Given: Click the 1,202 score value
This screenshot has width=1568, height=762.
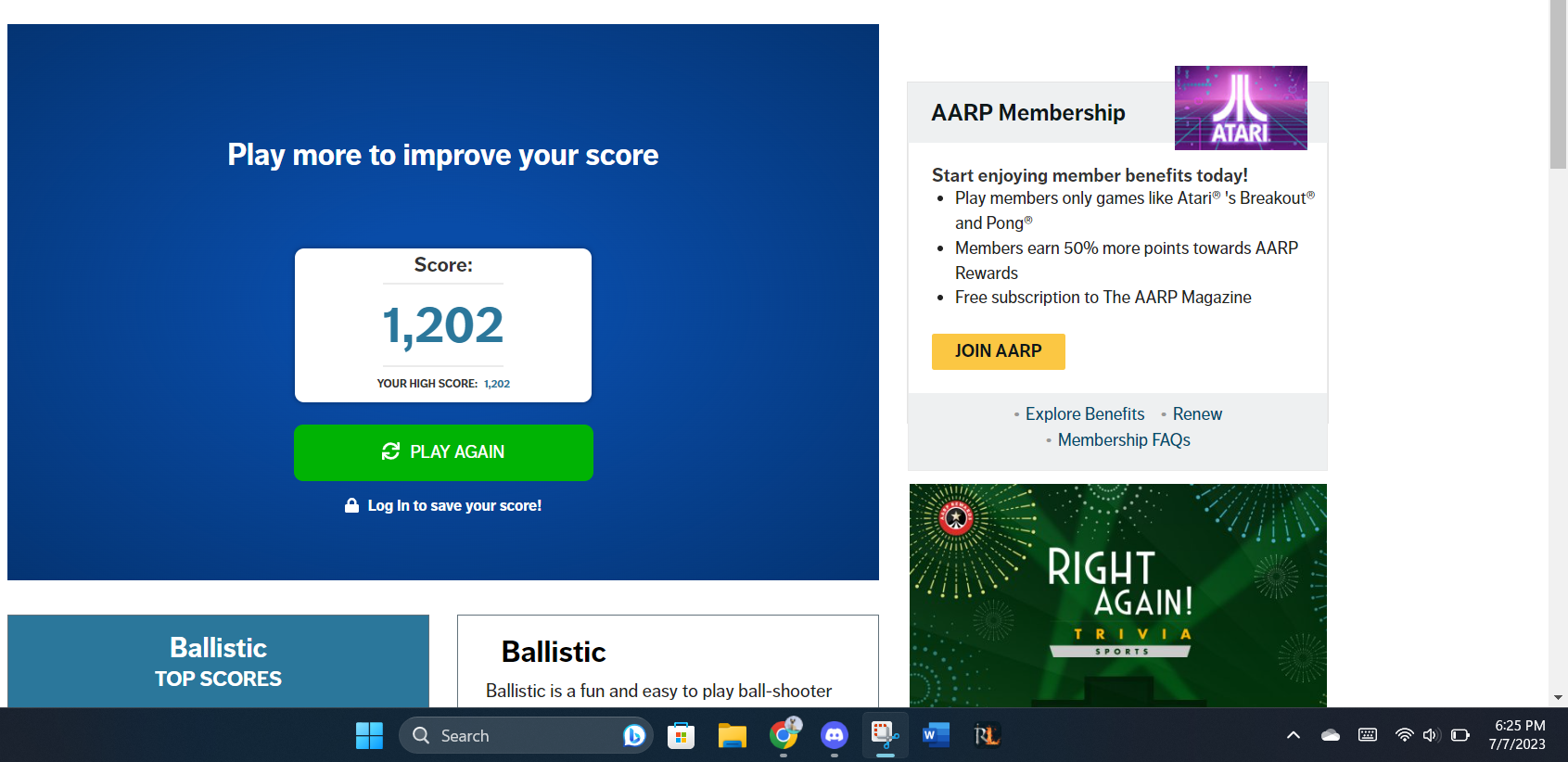Looking at the screenshot, I should [x=443, y=325].
